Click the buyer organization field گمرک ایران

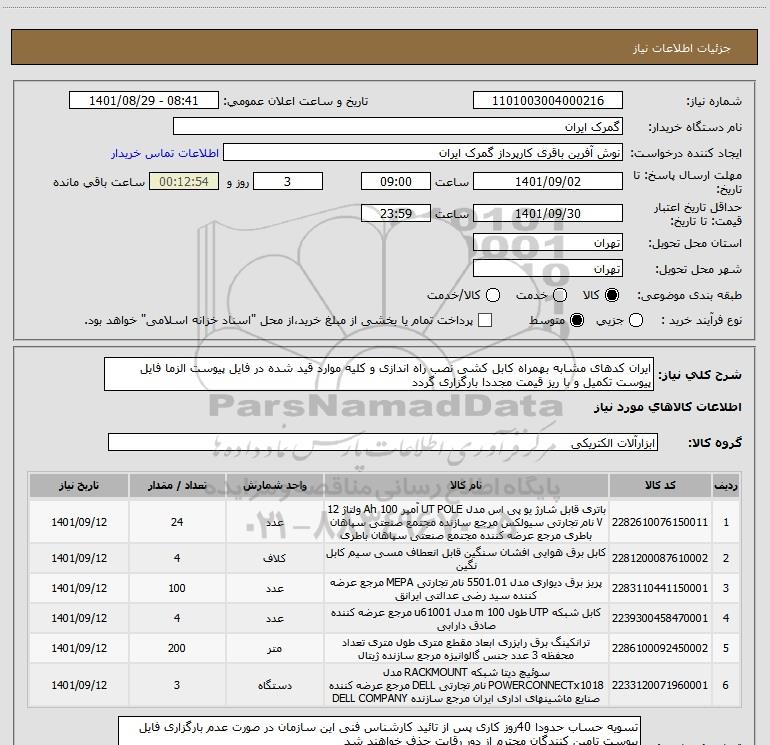(398, 127)
